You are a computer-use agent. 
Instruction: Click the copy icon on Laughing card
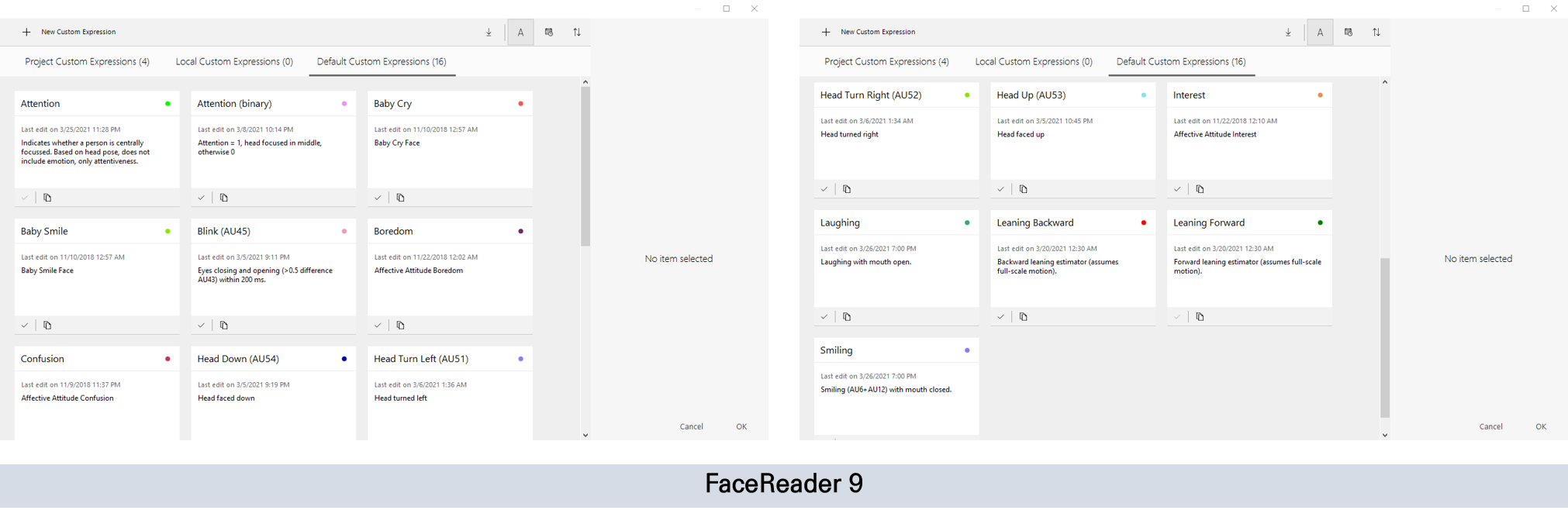point(847,317)
